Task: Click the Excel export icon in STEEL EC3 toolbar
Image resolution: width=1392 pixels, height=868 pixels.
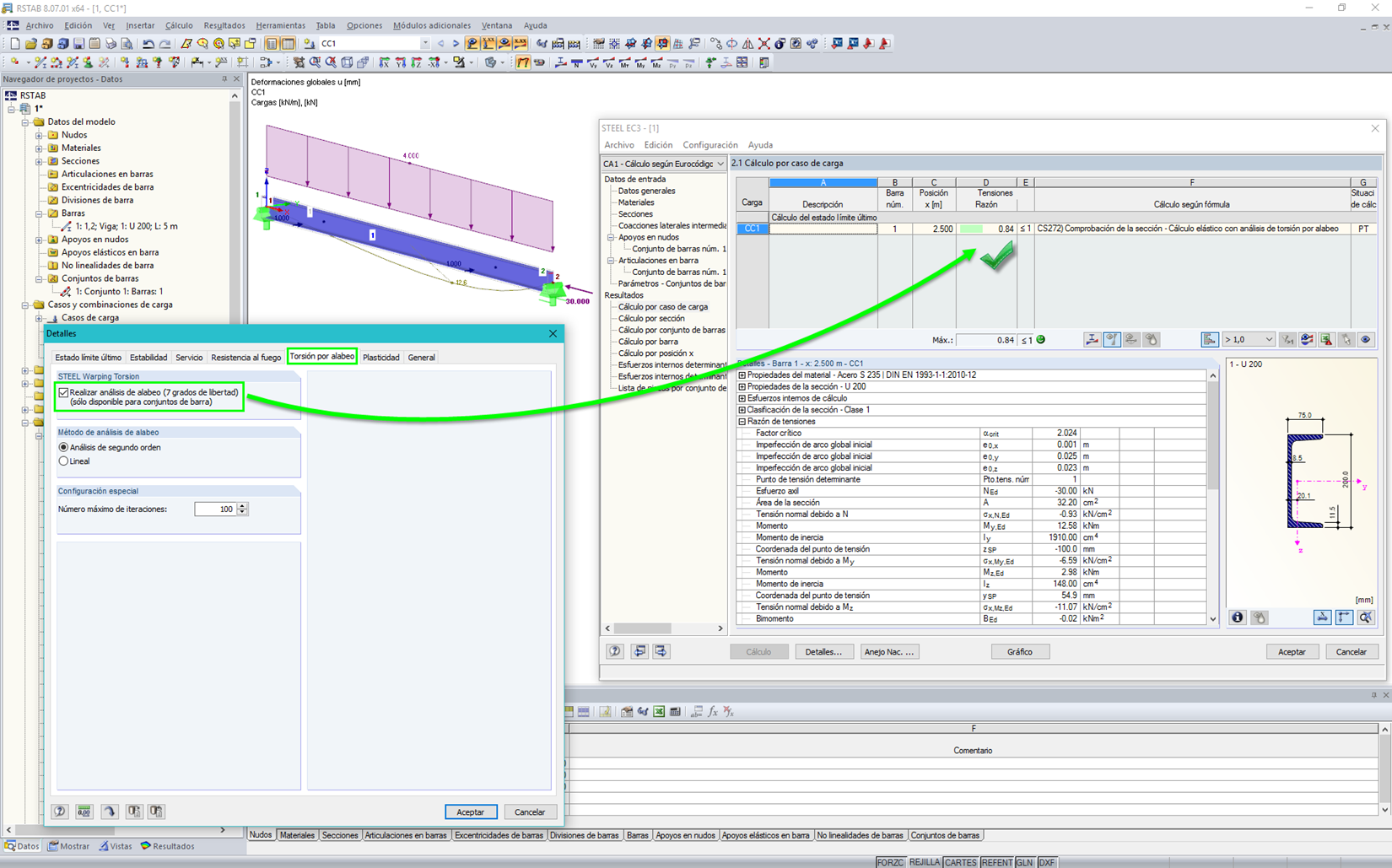Action: tap(1326, 340)
